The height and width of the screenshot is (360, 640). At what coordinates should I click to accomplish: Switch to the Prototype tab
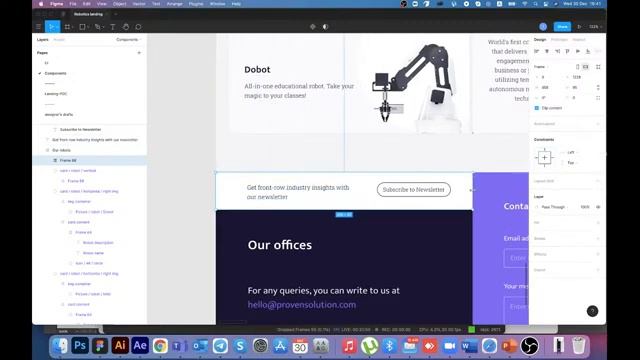(559, 40)
